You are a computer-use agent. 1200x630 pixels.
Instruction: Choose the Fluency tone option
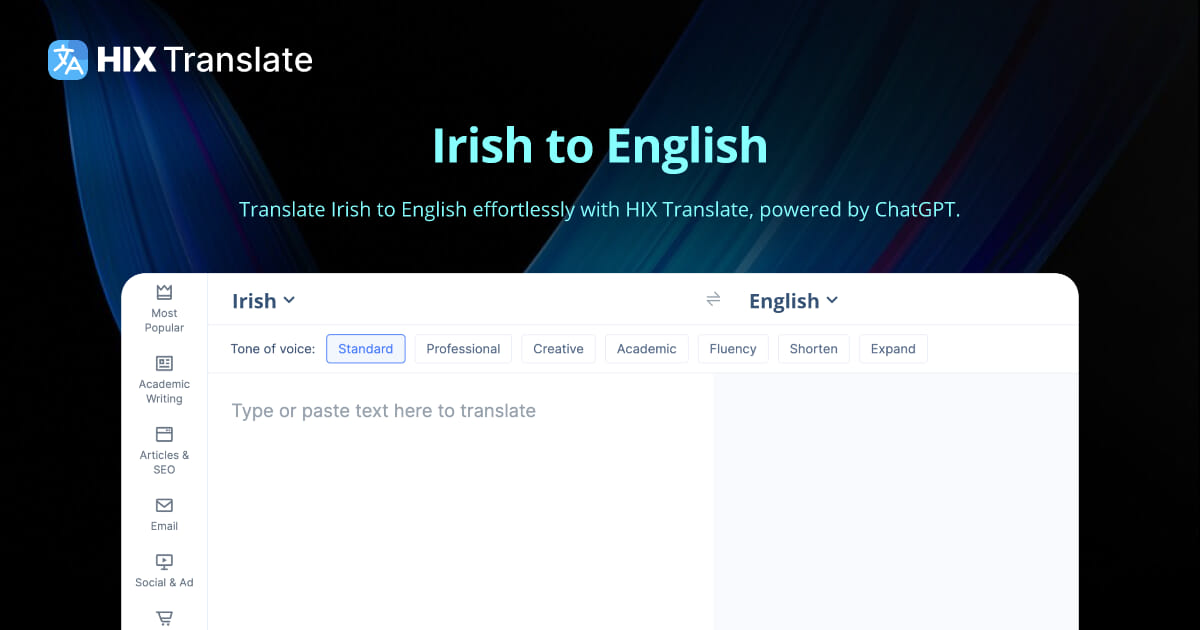click(733, 348)
